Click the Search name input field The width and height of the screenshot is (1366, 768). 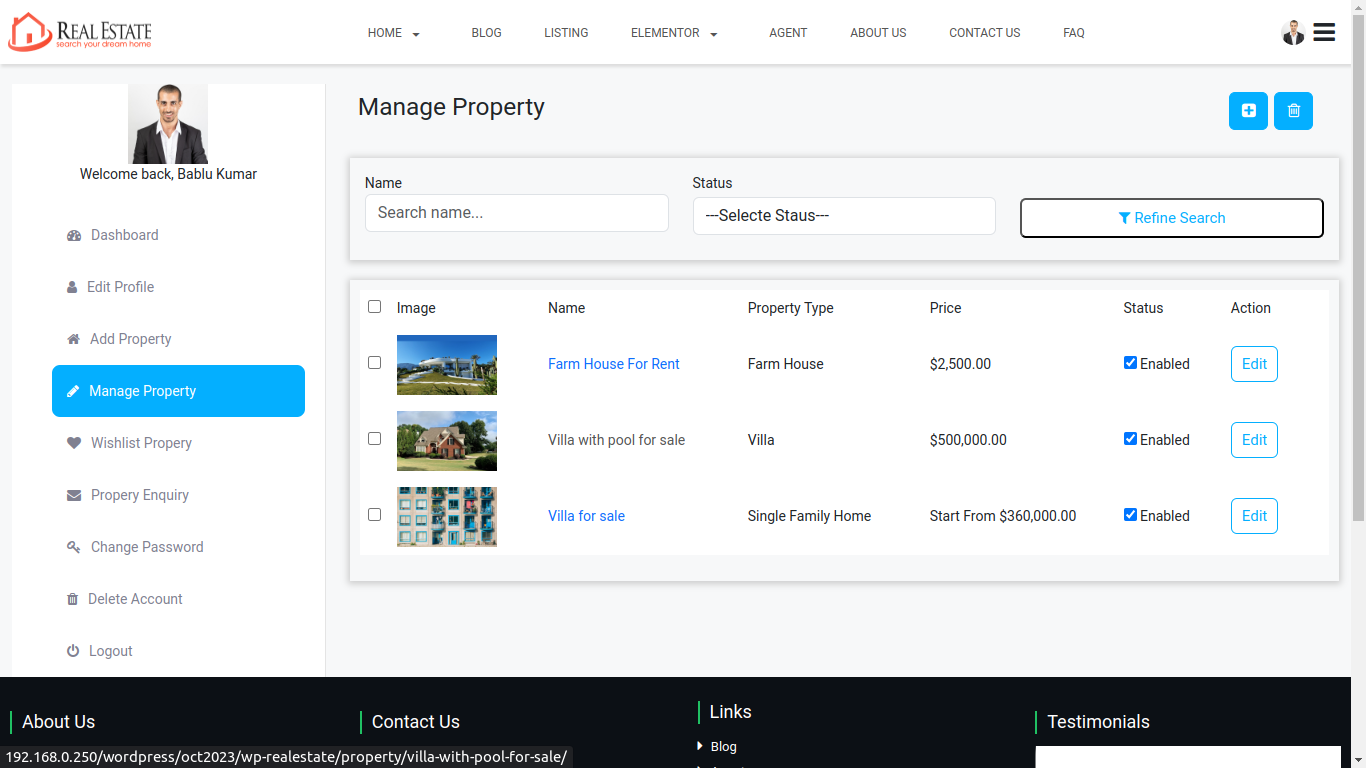pyautogui.click(x=516, y=213)
